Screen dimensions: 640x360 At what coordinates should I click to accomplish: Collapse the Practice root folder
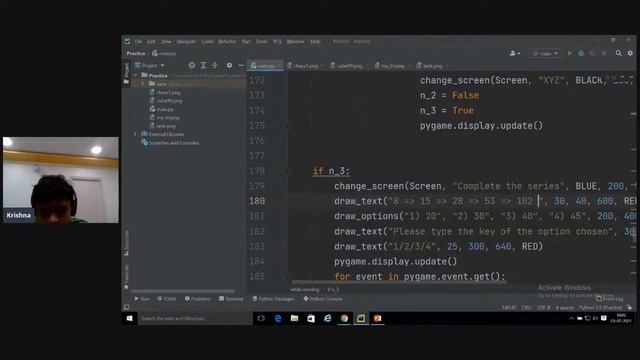tap(136, 76)
